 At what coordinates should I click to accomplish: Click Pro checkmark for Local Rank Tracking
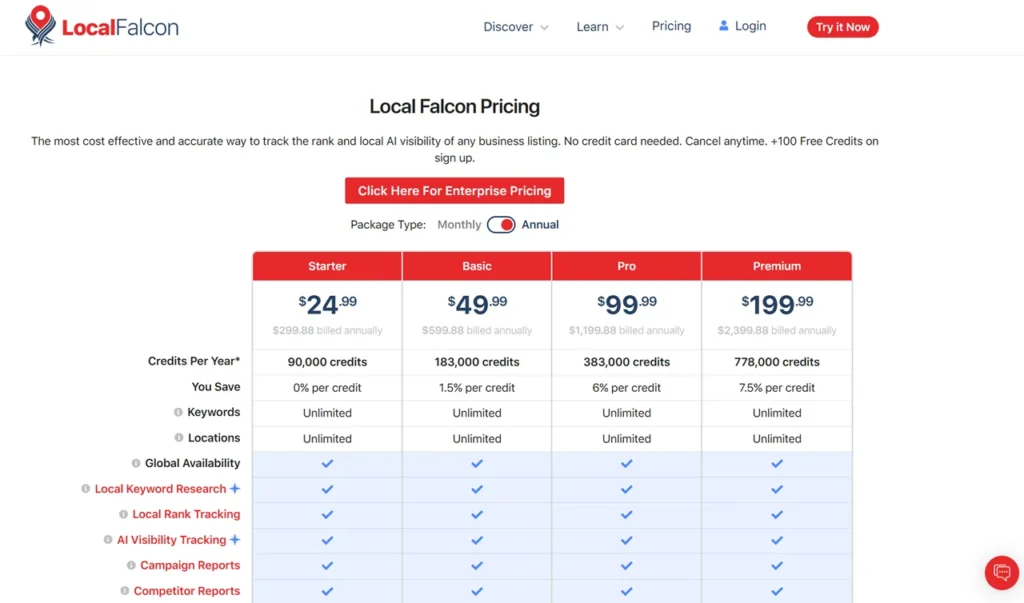626,514
